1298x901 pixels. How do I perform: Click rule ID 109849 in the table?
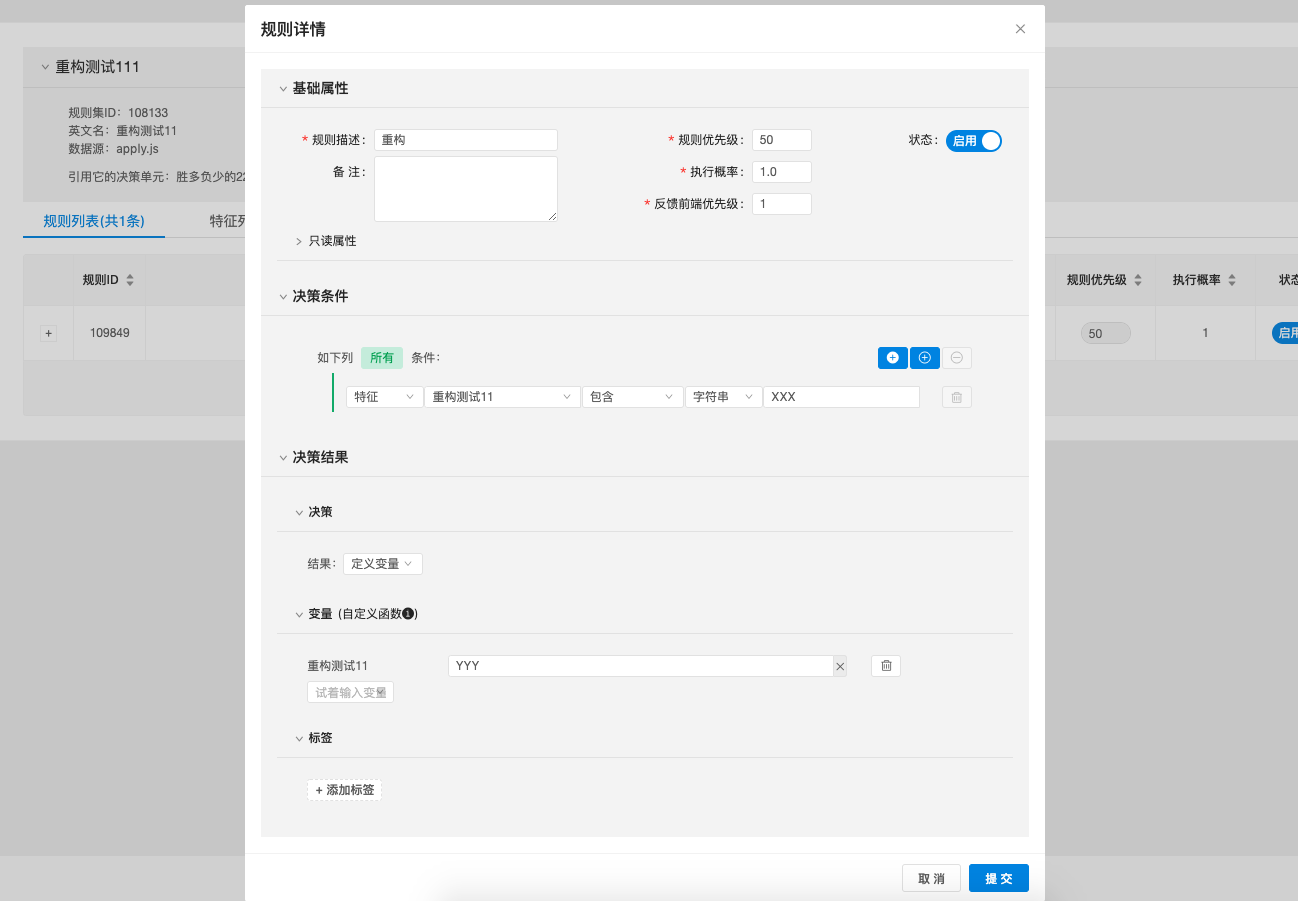pos(109,333)
